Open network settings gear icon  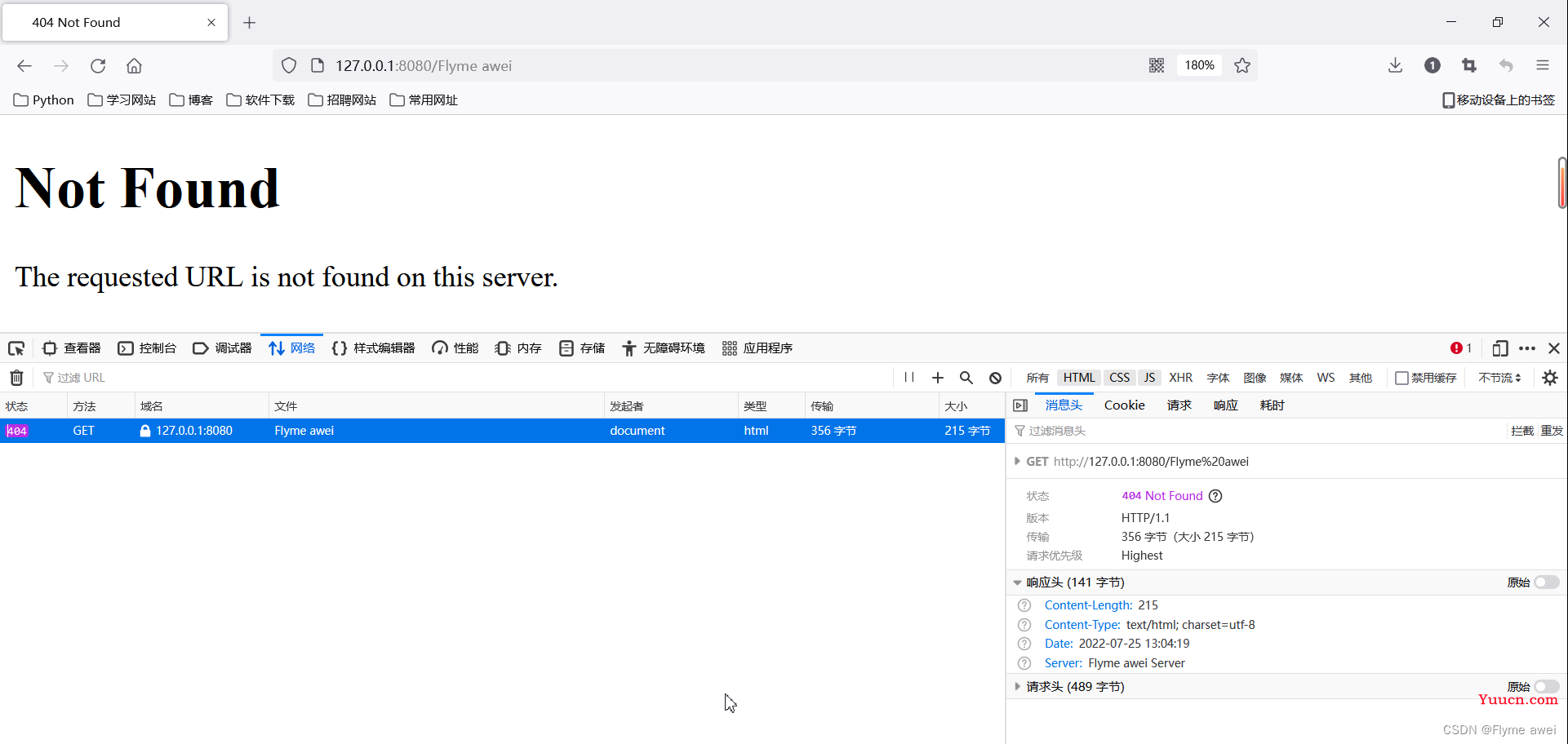tap(1550, 378)
